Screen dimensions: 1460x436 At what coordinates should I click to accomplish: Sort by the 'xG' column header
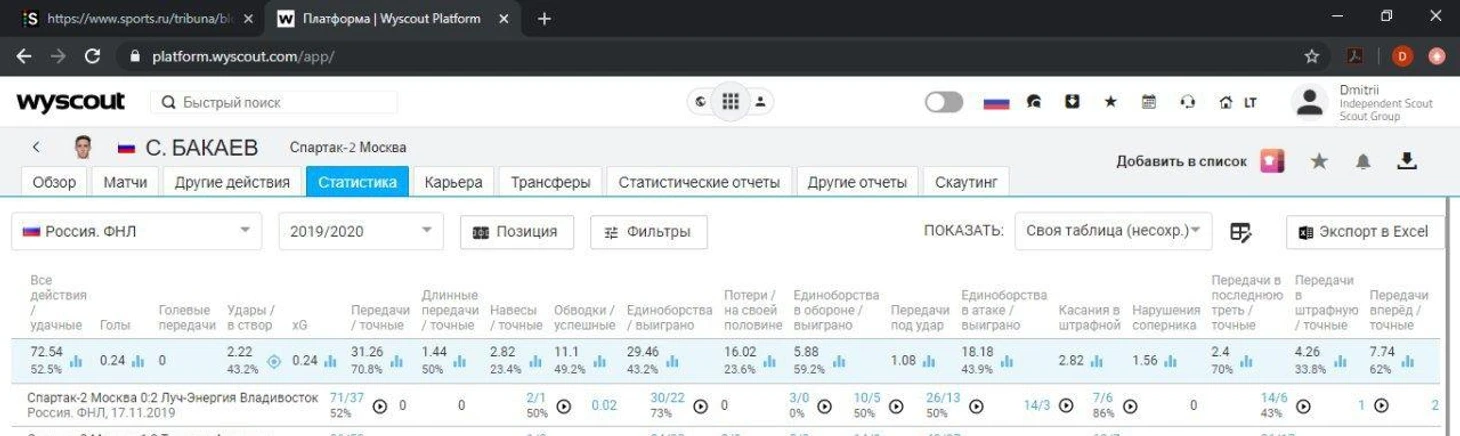pos(300,325)
